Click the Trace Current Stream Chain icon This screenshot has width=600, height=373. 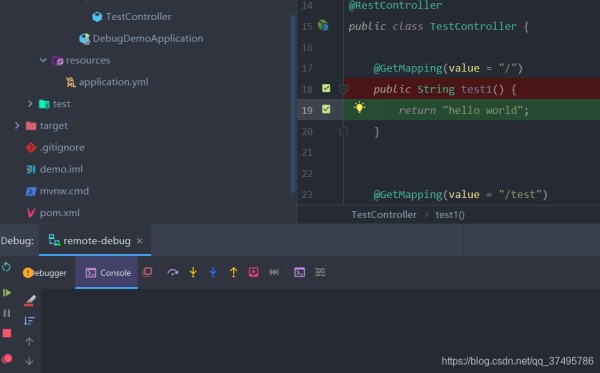(x=320, y=272)
